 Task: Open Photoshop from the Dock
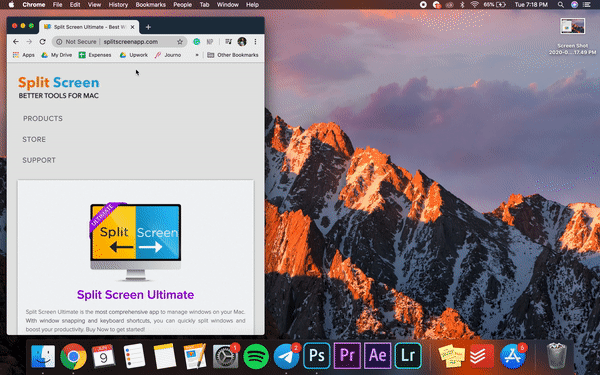tap(317, 355)
